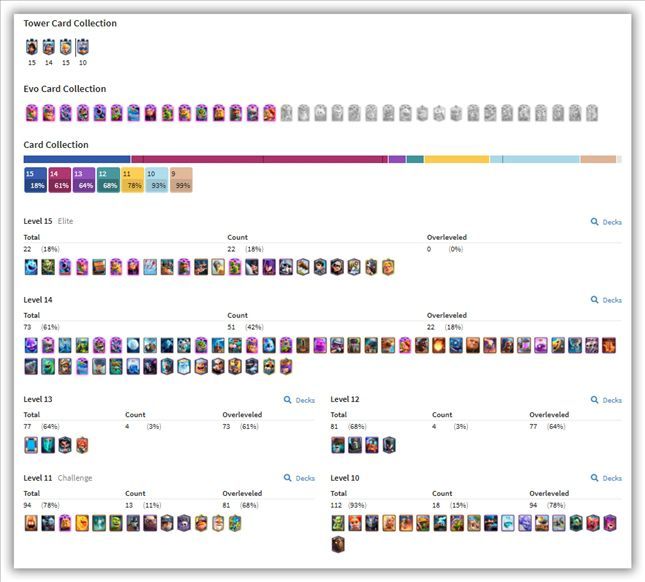Open the Goblins card in Level 10
This screenshot has width=645, height=582.
338,523
